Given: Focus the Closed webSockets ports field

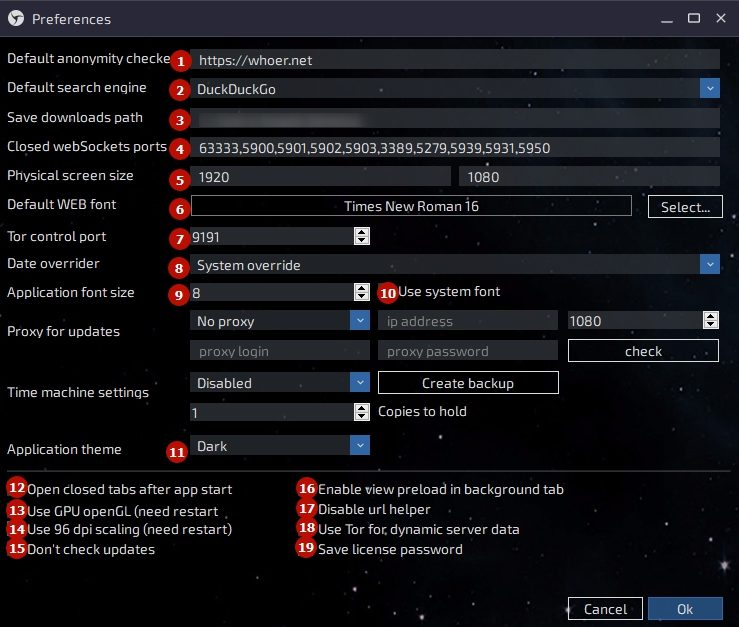Looking at the screenshot, I should (x=455, y=148).
